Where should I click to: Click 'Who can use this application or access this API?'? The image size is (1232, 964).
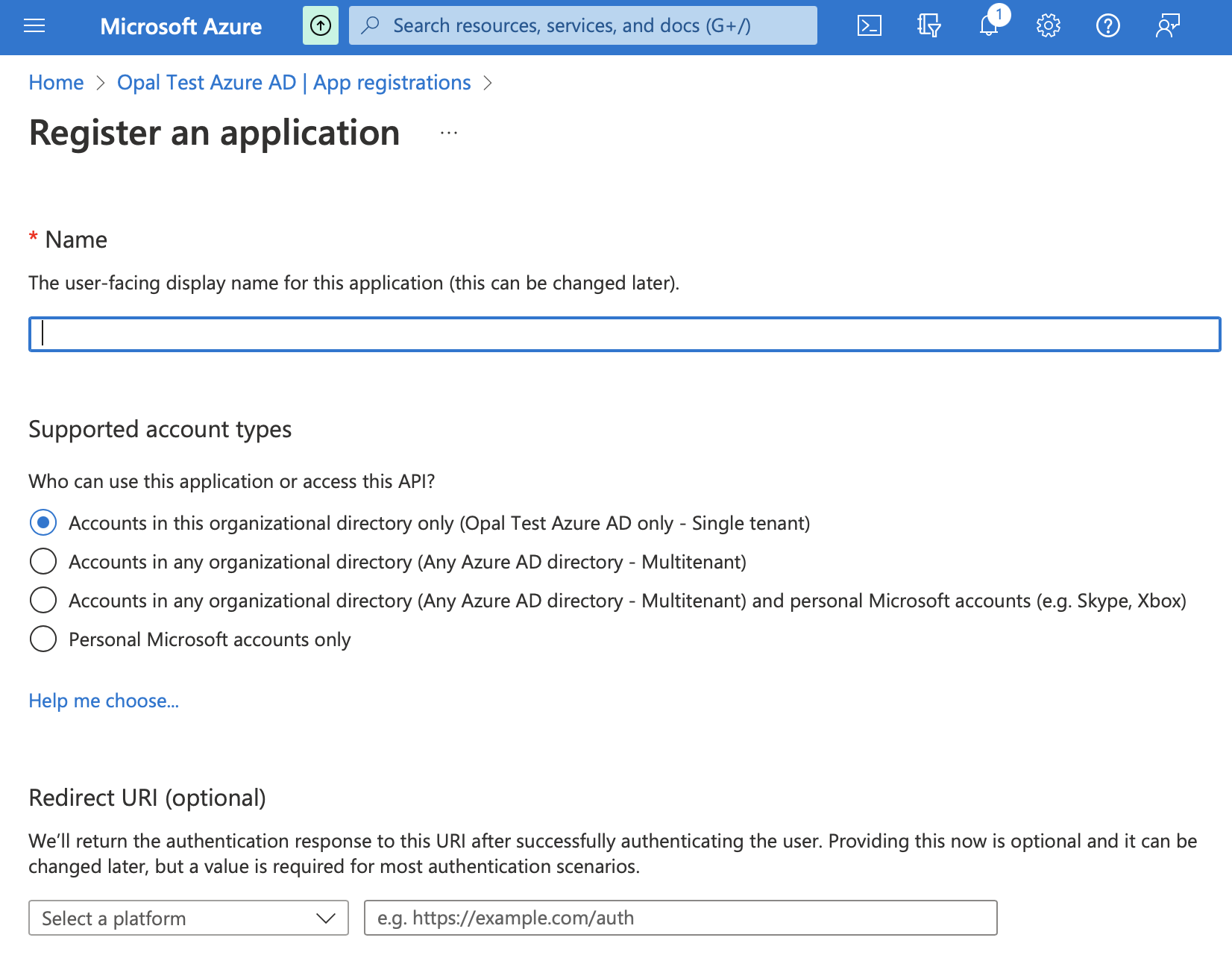pyautogui.click(x=232, y=481)
